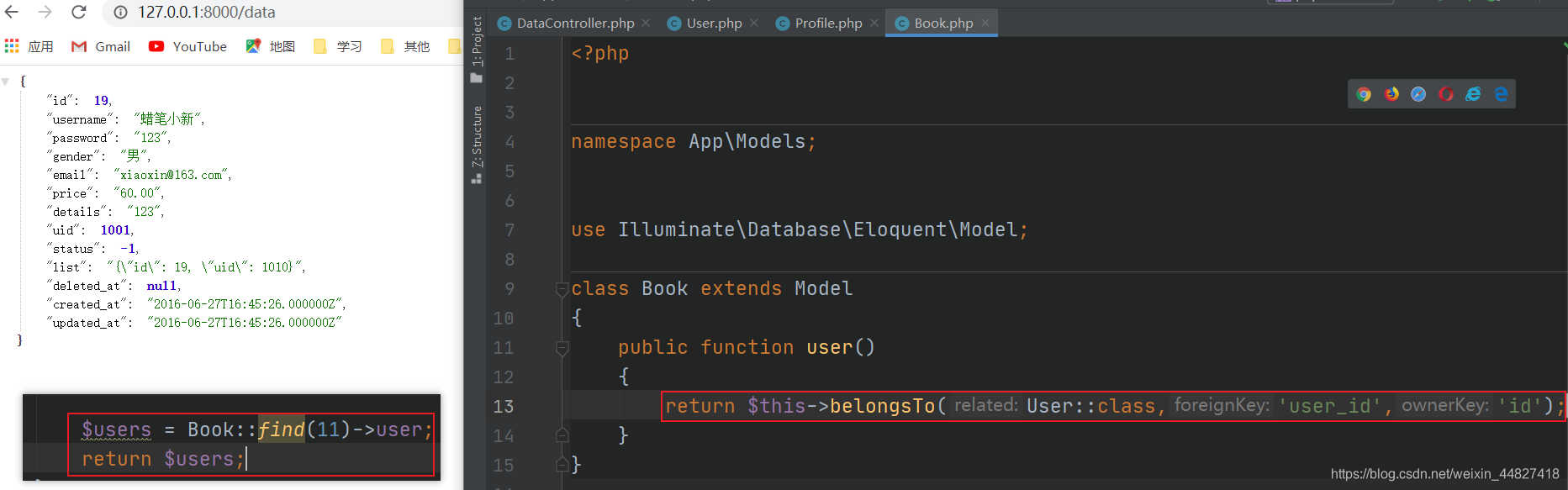1568x490 pixels.
Task: Click the "updated_at" timestamp value
Action: pos(244,323)
